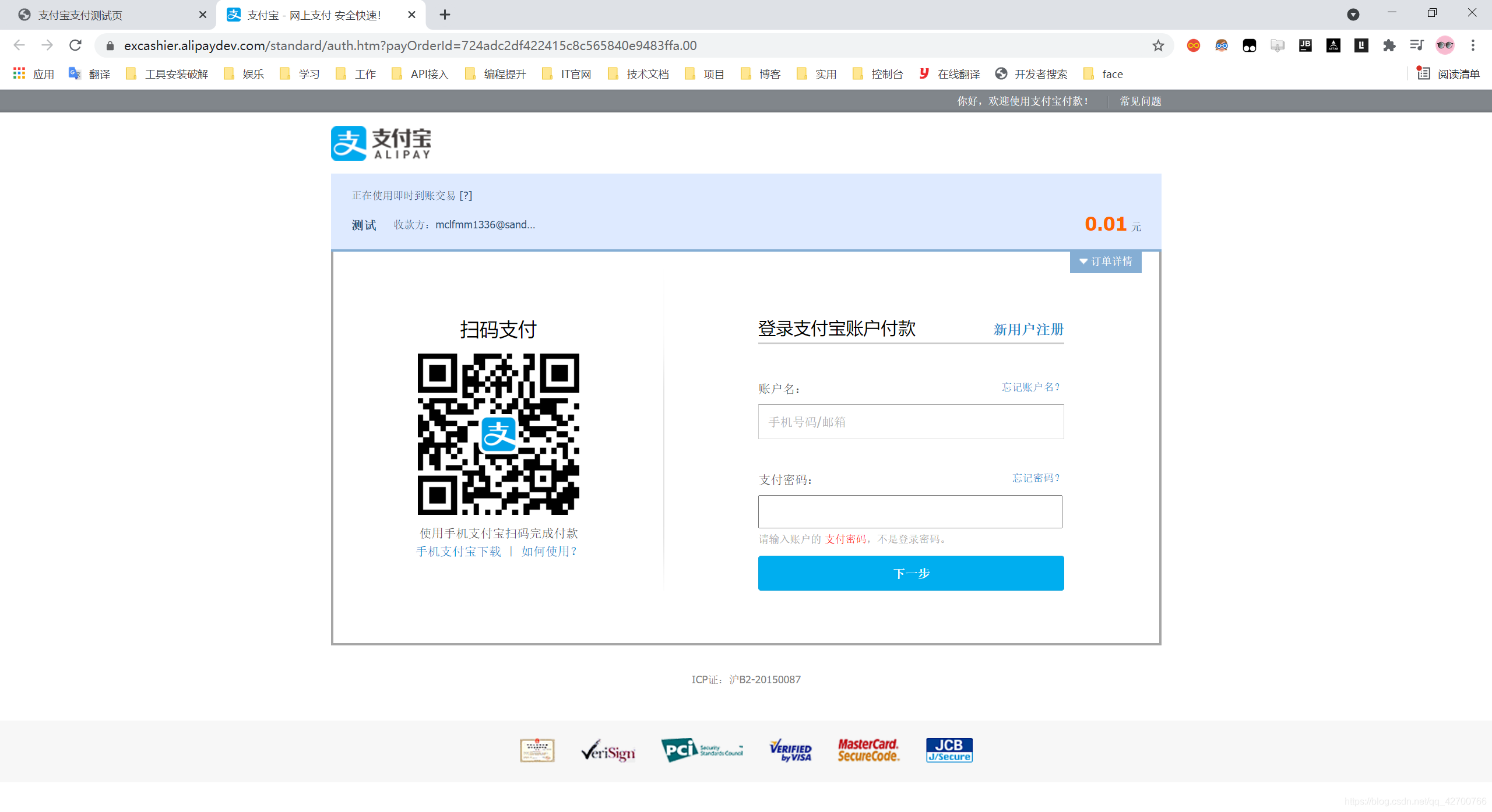Open the 翻译 bookmark
The height and width of the screenshot is (812, 1492).
tap(90, 74)
